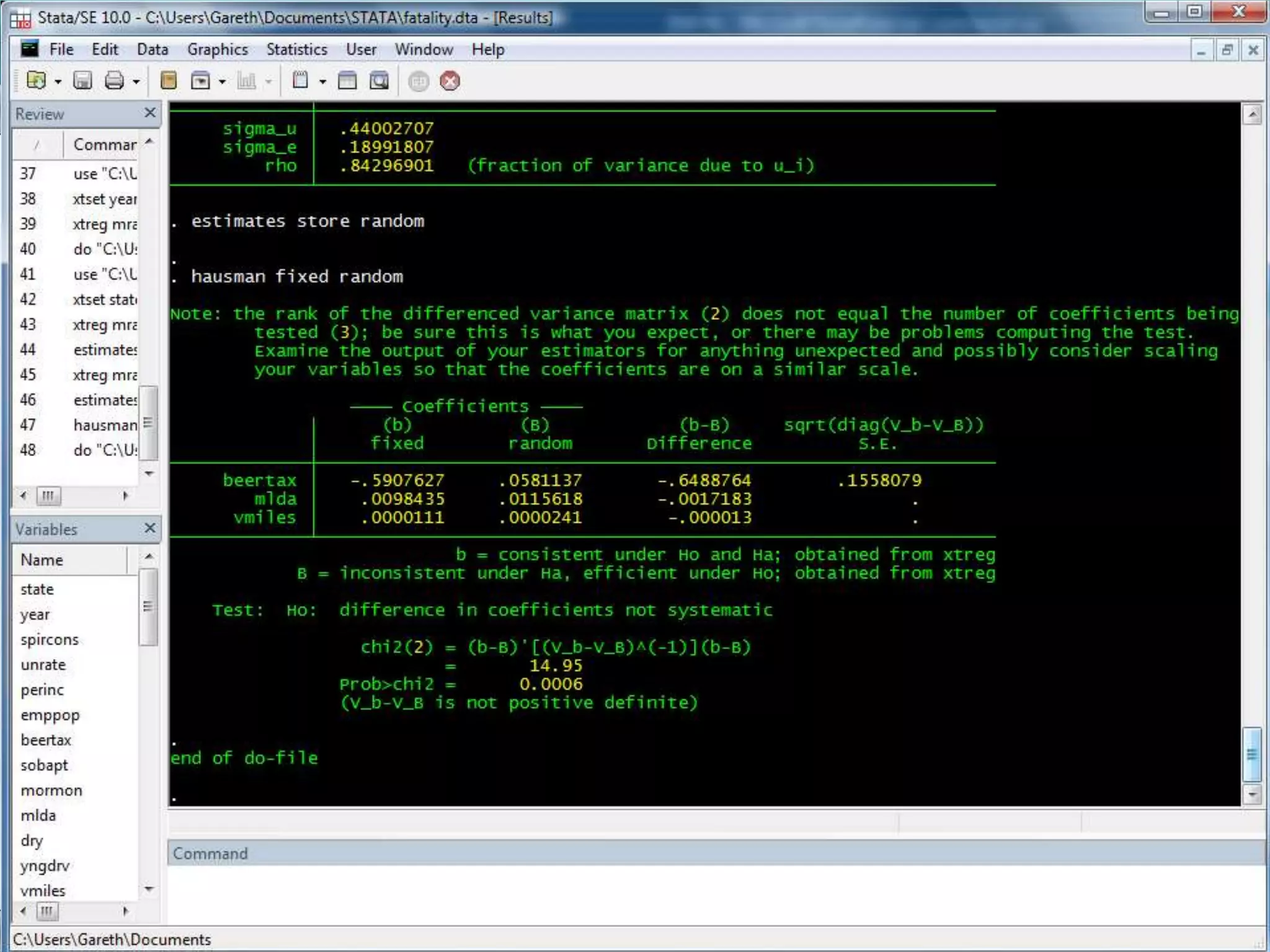The image size is (1270, 952).
Task: Close the Variables panel
Action: point(149,528)
